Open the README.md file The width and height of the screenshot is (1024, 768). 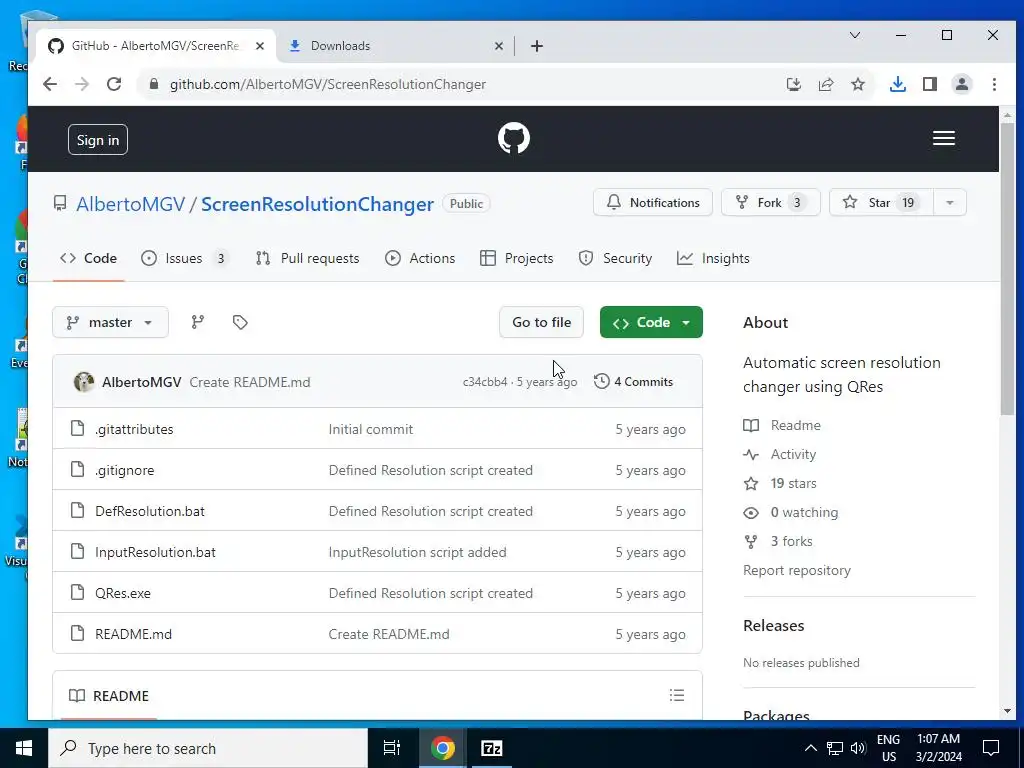(134, 634)
